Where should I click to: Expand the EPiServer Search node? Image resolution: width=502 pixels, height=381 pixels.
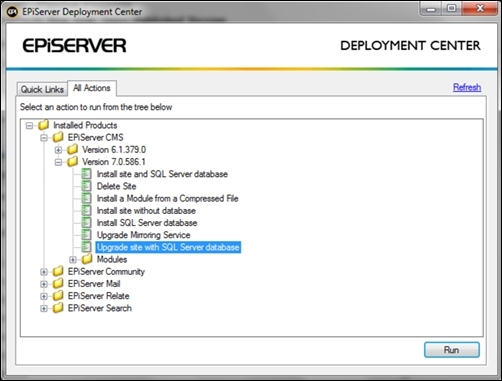(44, 308)
